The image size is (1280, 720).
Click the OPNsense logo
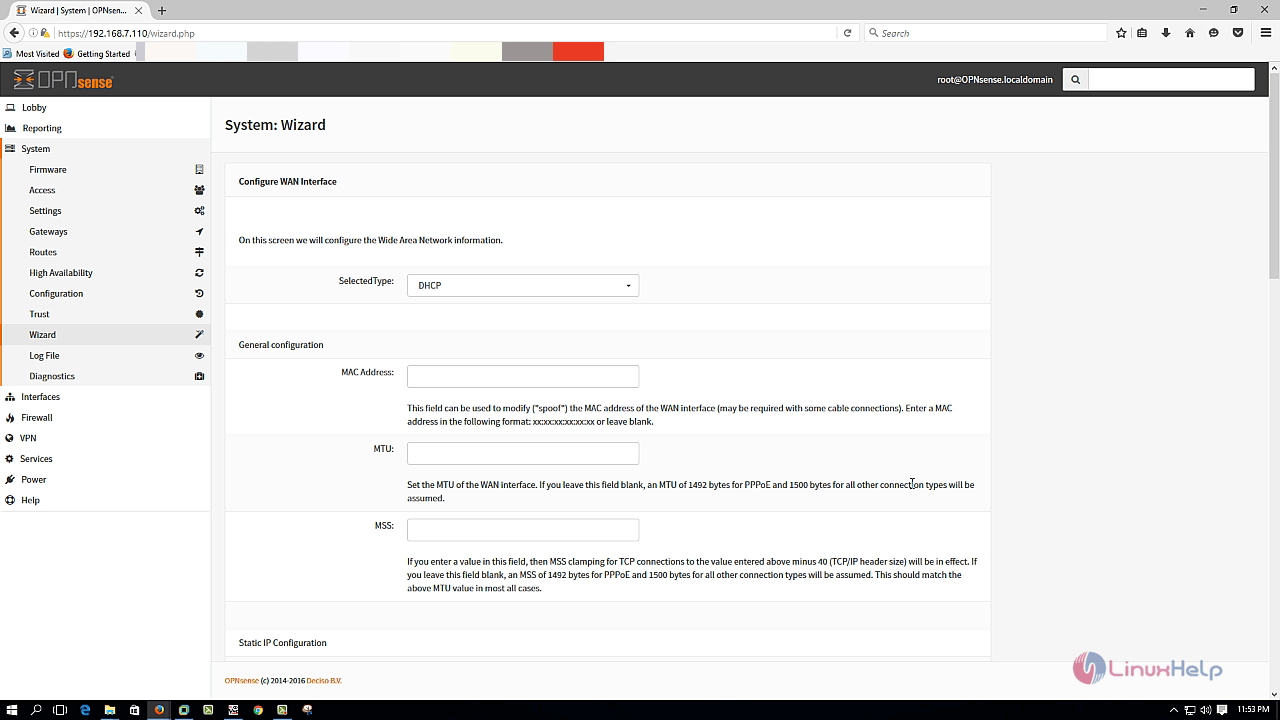click(x=63, y=80)
